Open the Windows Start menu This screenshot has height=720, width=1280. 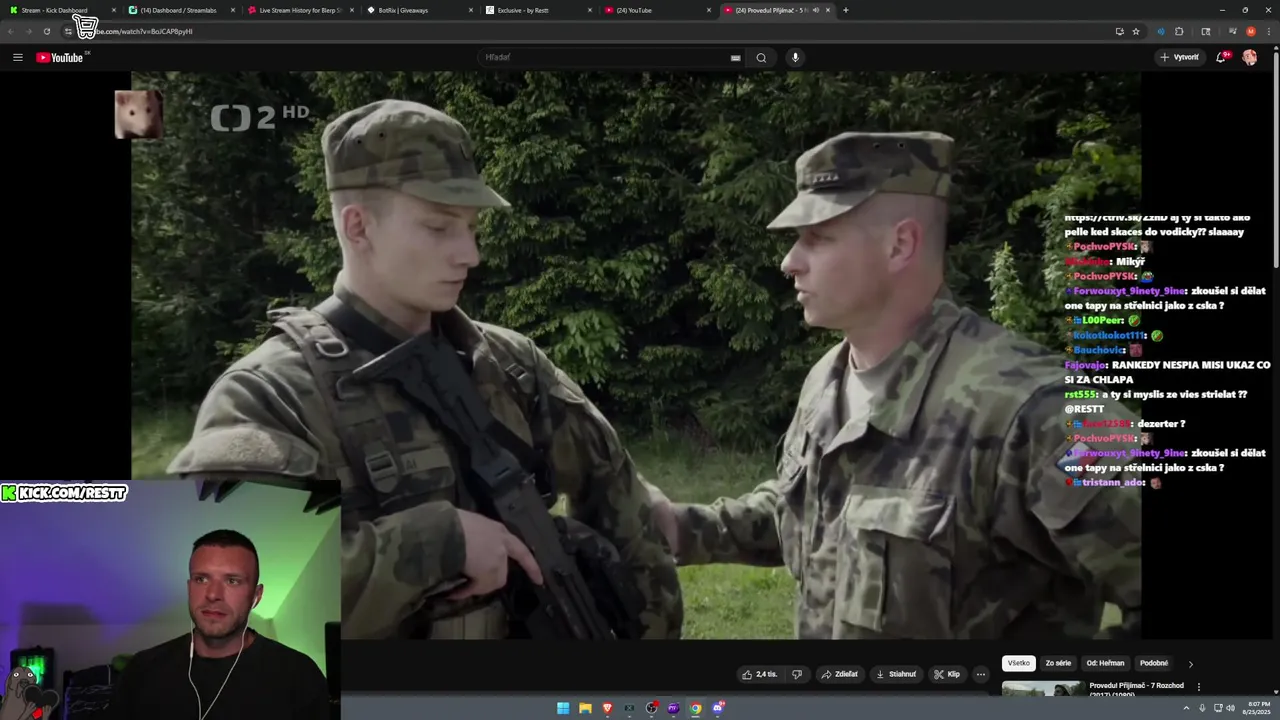pyautogui.click(x=563, y=708)
